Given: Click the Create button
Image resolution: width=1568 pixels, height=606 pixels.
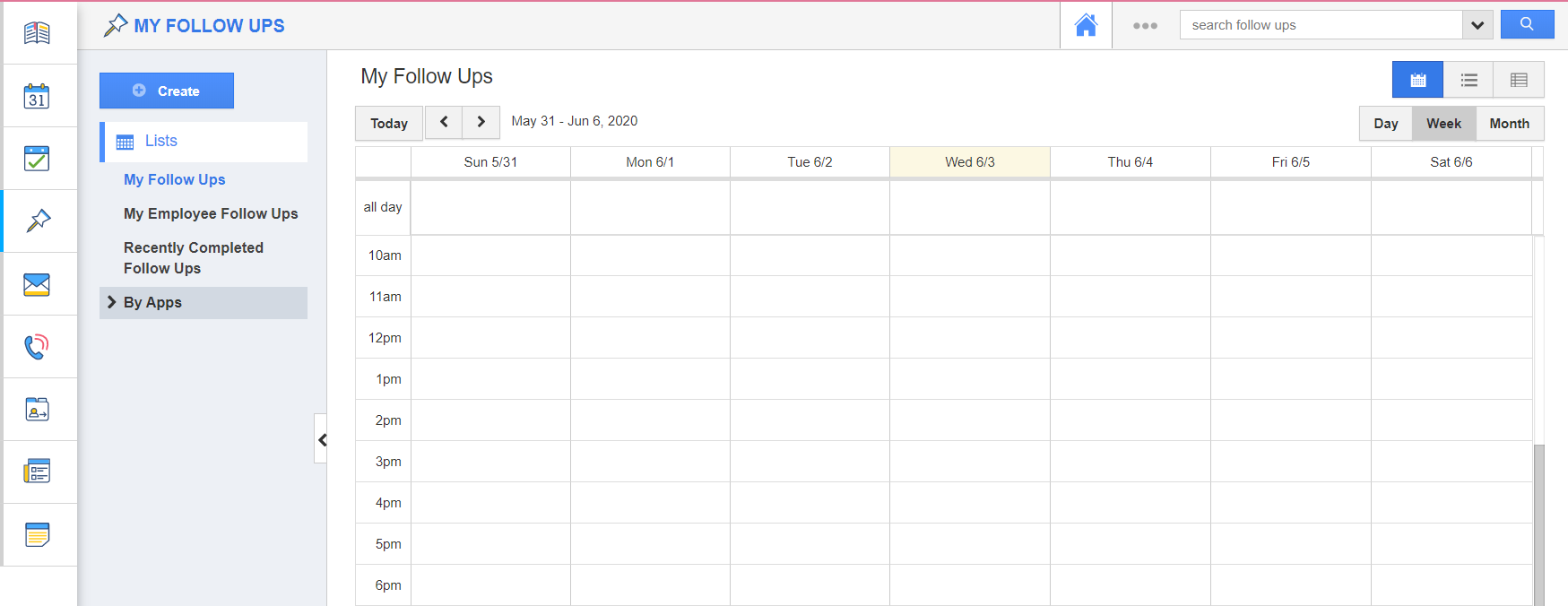Looking at the screenshot, I should (x=167, y=91).
